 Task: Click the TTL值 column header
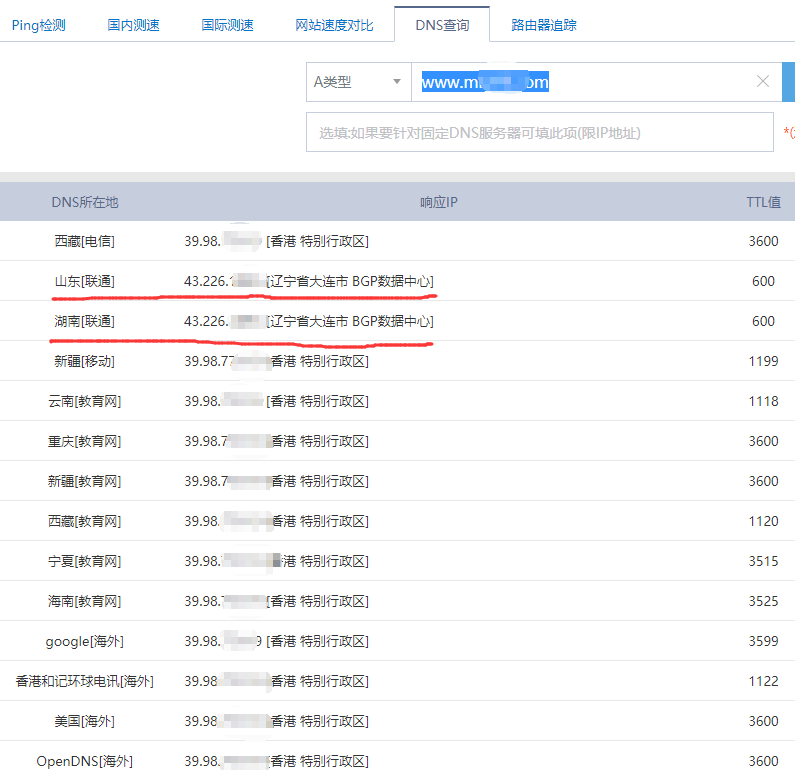763,202
